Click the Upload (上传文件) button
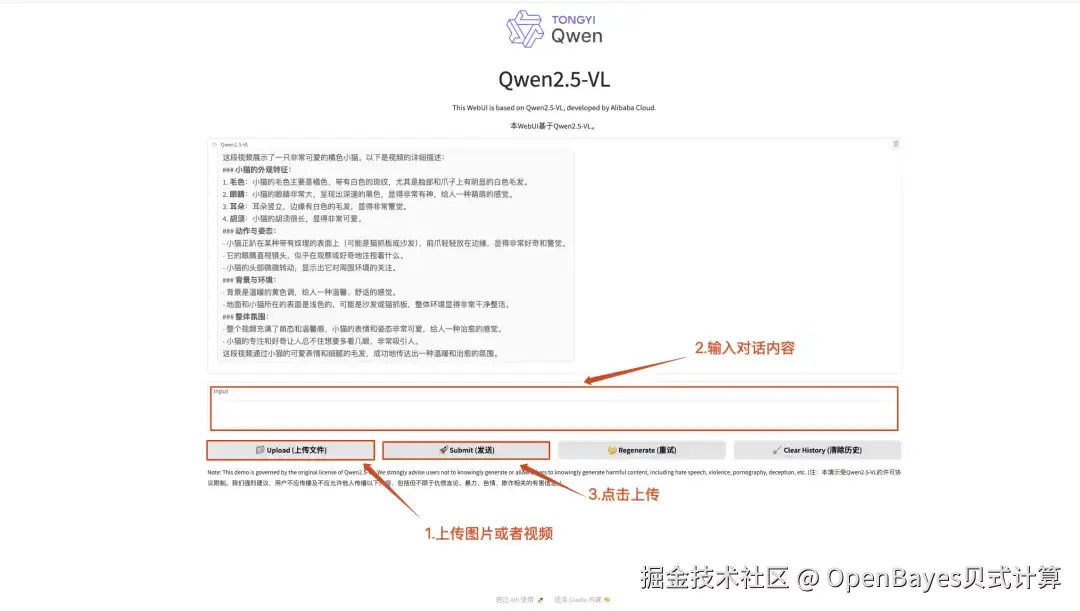This screenshot has height=611, width=1080. pos(291,450)
